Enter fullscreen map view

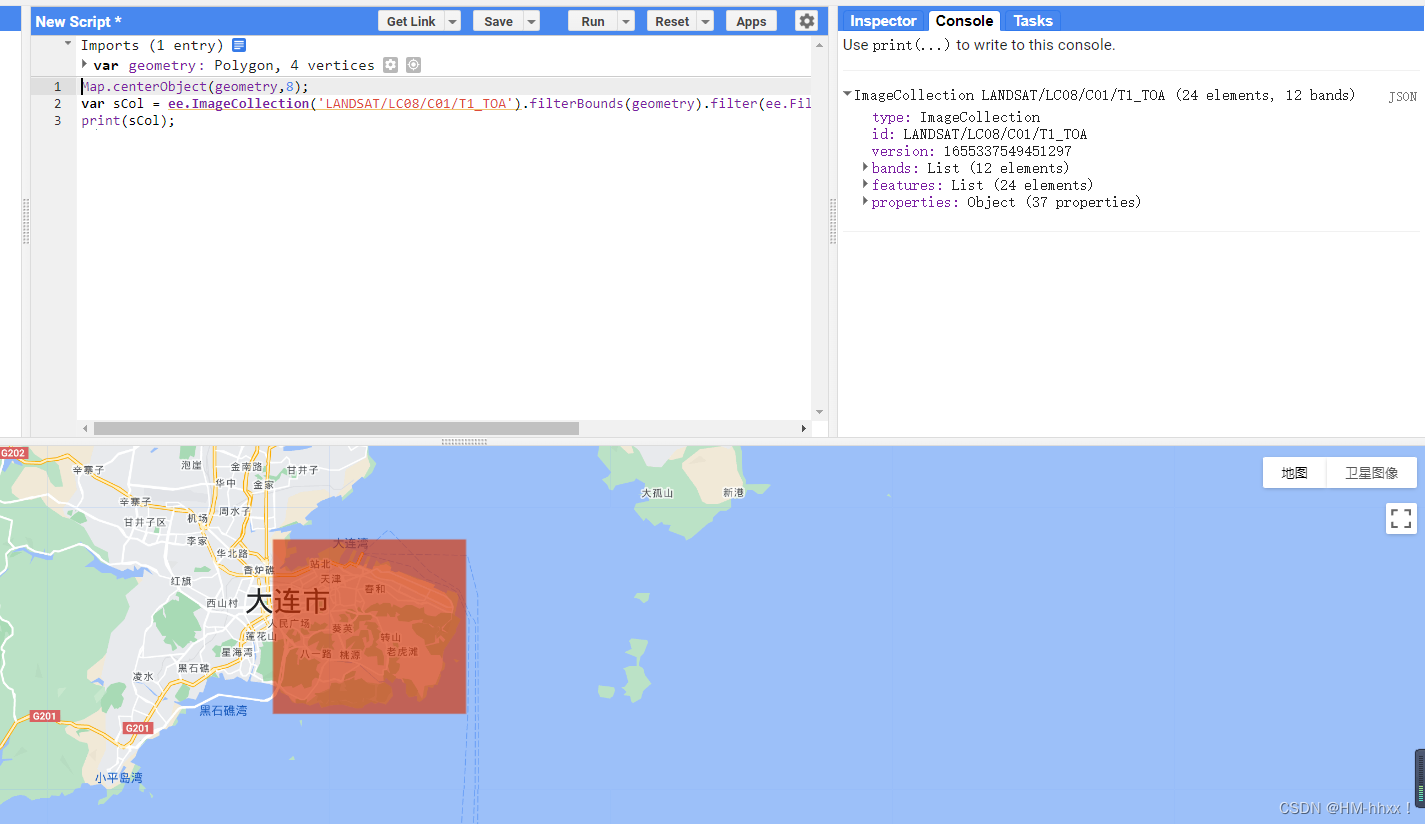coord(1400,518)
